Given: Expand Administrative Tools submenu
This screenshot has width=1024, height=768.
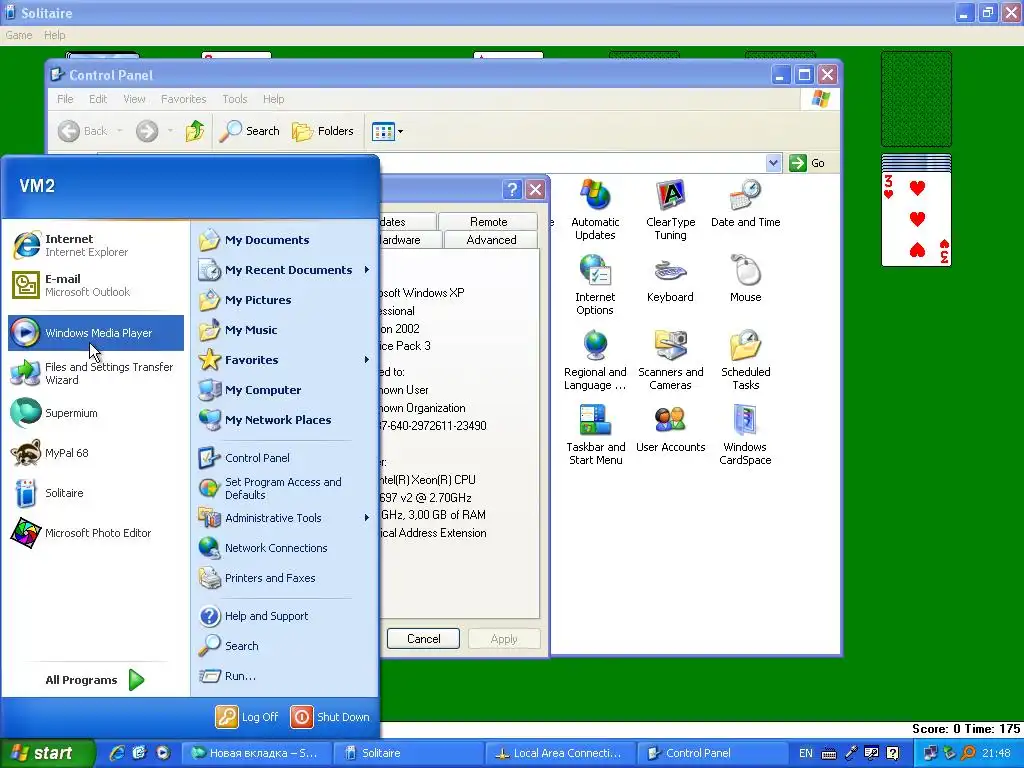Looking at the screenshot, I should pyautogui.click(x=285, y=519).
